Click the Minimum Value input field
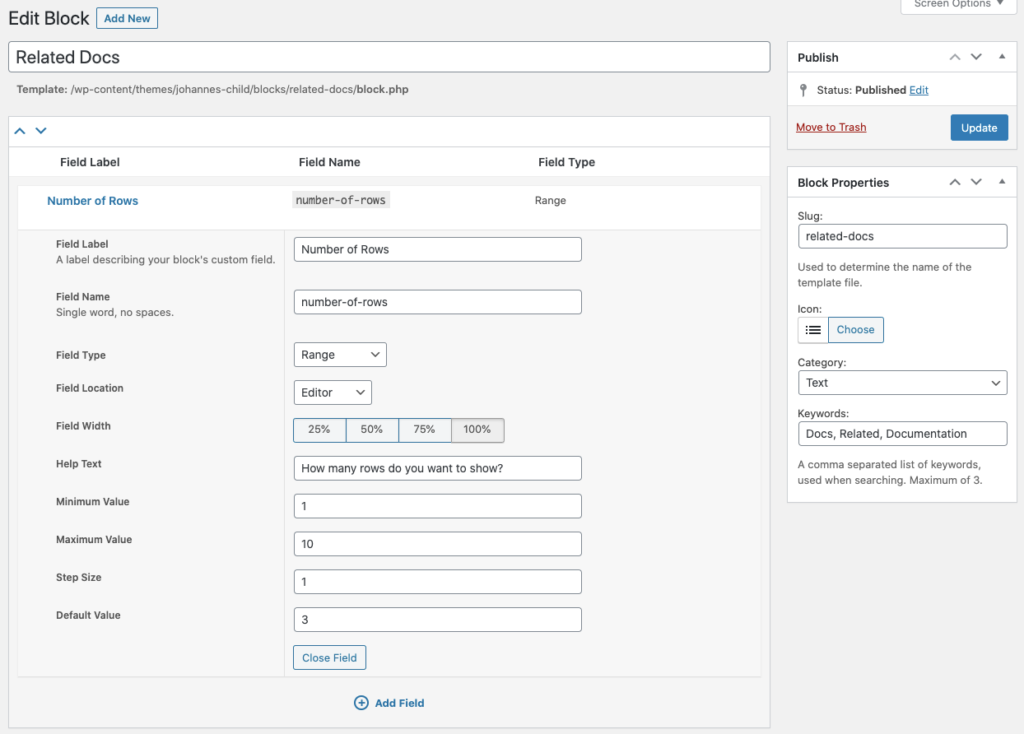1024x734 pixels. tap(438, 506)
